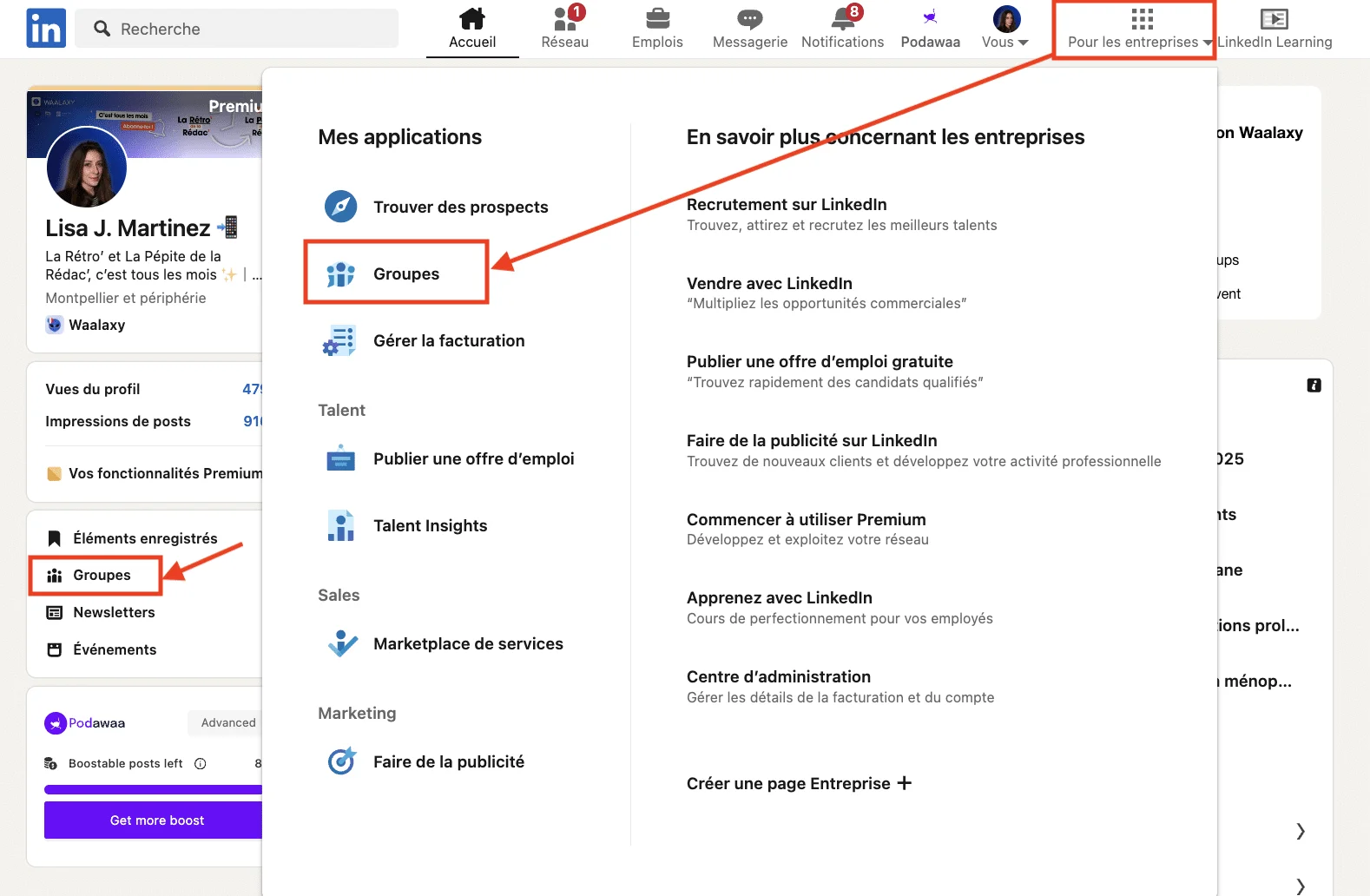Click Get more boost button
Screen dimensions: 1370x896
(x=153, y=820)
